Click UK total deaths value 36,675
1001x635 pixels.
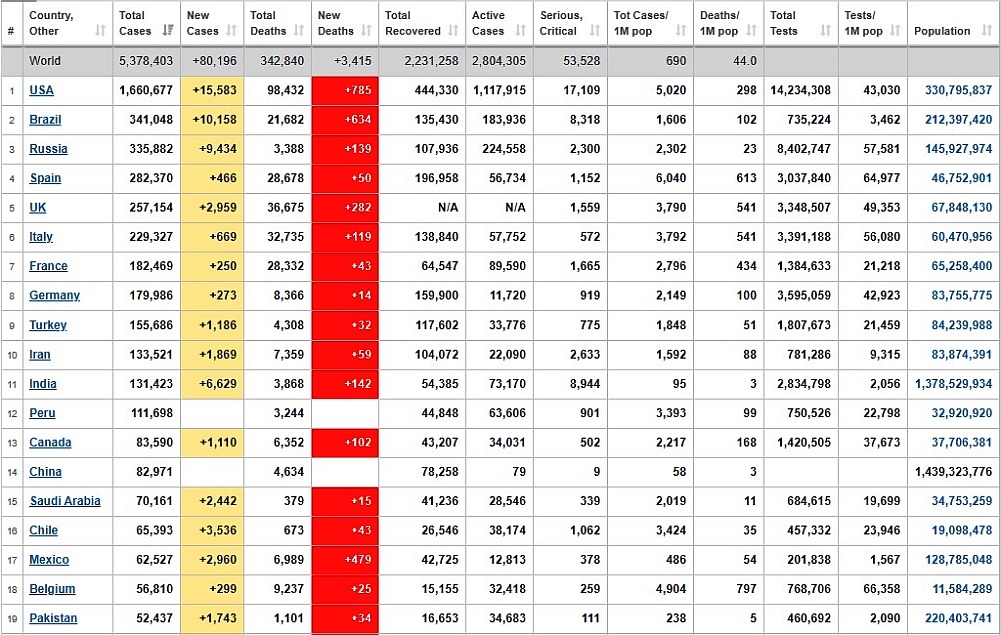[285, 207]
